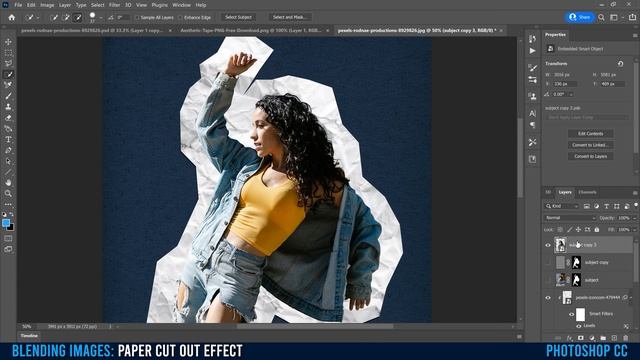Show the subject copy layer
Viewport: 640px width, 360px height.
[x=548, y=262]
